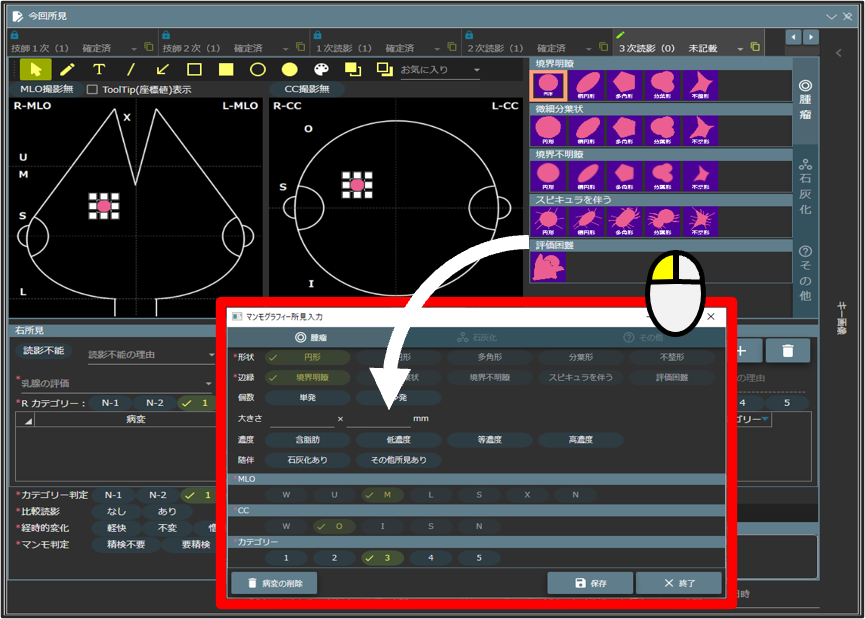Toggle 読影不能 in the right findings panel
Image resolution: width=865 pixels, height=619 pixels.
click(x=44, y=351)
